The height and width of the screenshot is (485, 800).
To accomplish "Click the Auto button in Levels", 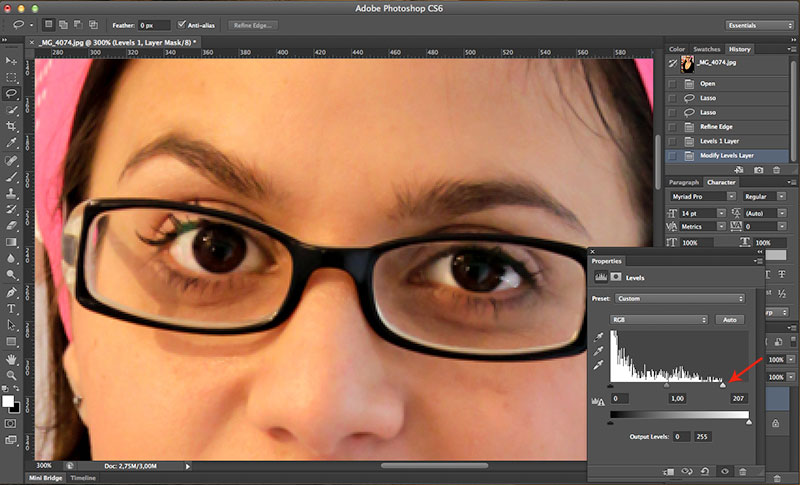I will point(729,319).
